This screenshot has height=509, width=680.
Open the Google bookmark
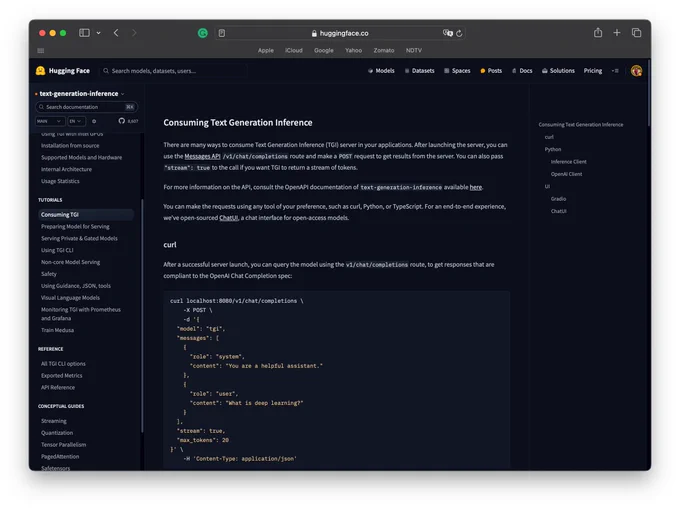click(324, 50)
